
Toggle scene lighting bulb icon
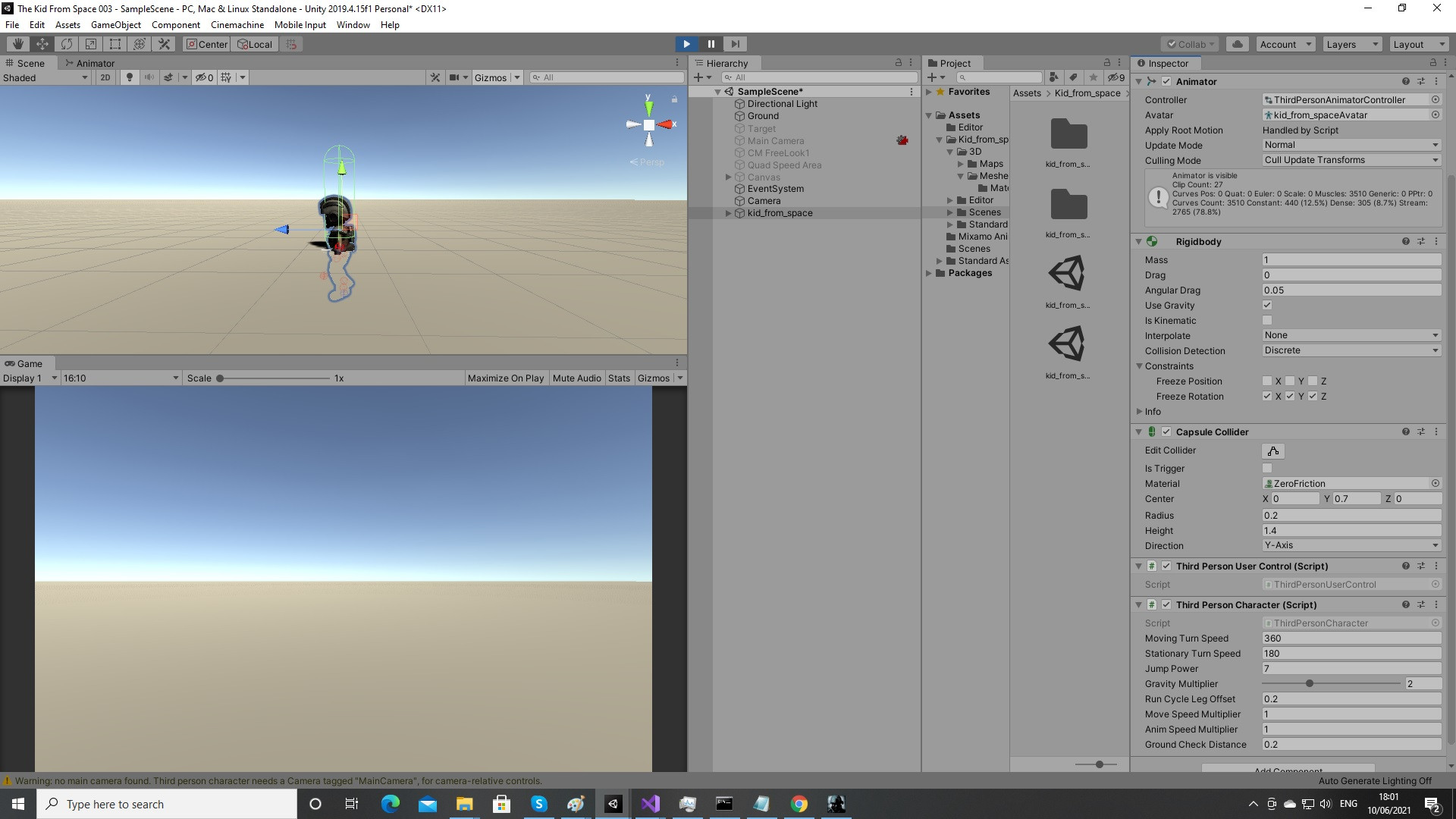(130, 77)
